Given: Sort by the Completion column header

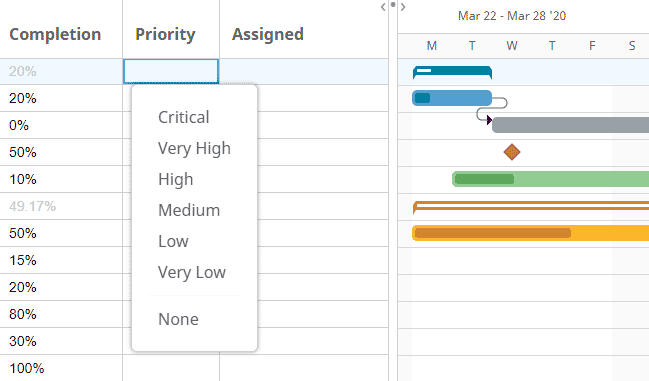Looking at the screenshot, I should 55,34.
